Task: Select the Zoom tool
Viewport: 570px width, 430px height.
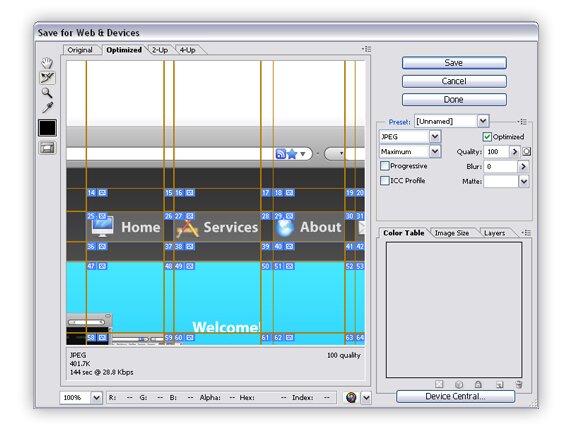Action: (47, 93)
